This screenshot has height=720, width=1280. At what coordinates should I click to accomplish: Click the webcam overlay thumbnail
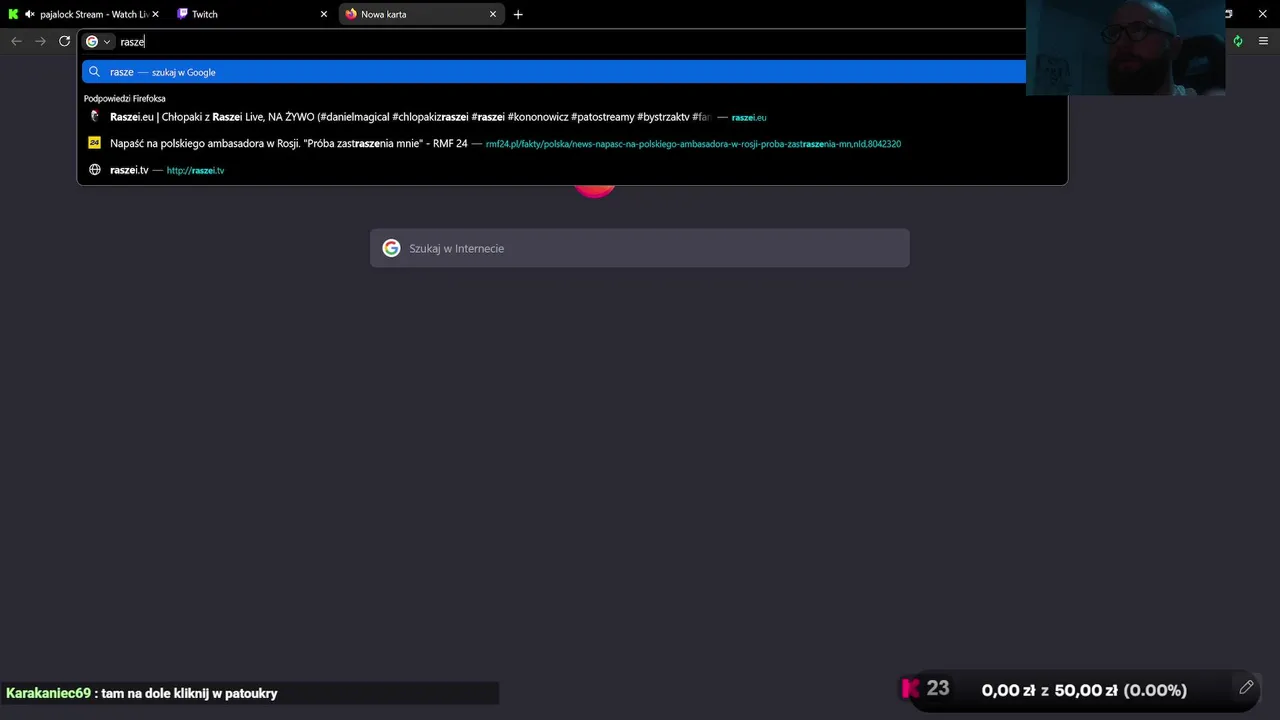[1125, 48]
